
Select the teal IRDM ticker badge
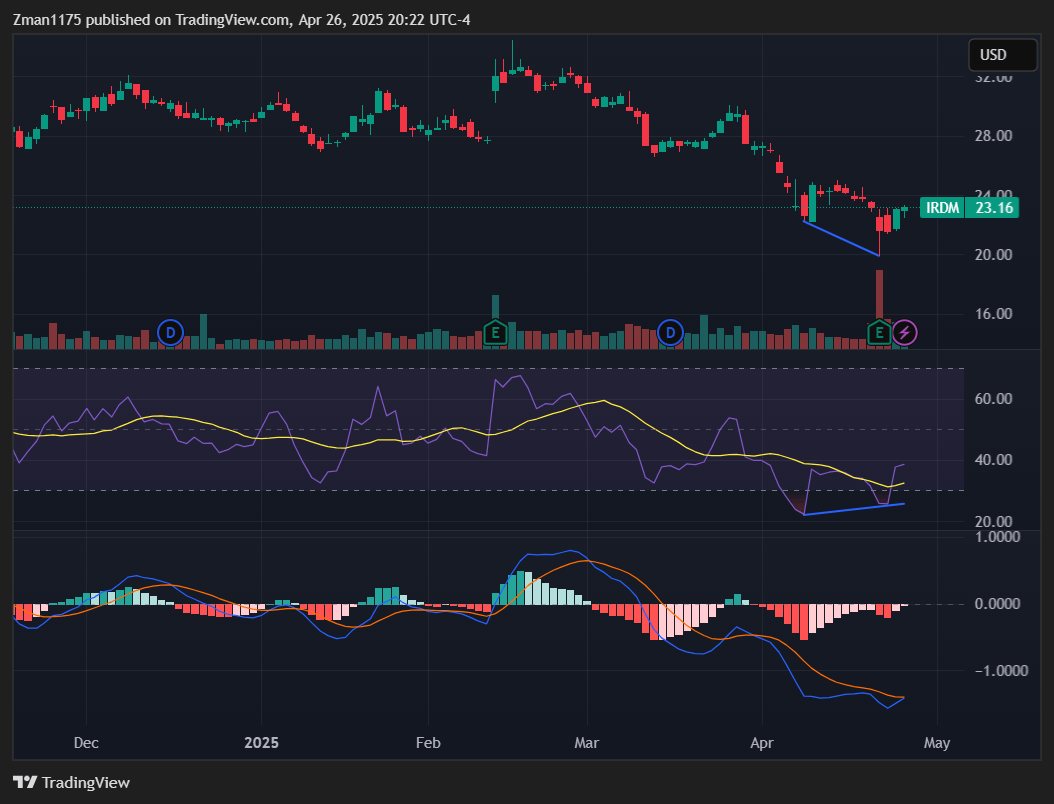click(x=940, y=208)
